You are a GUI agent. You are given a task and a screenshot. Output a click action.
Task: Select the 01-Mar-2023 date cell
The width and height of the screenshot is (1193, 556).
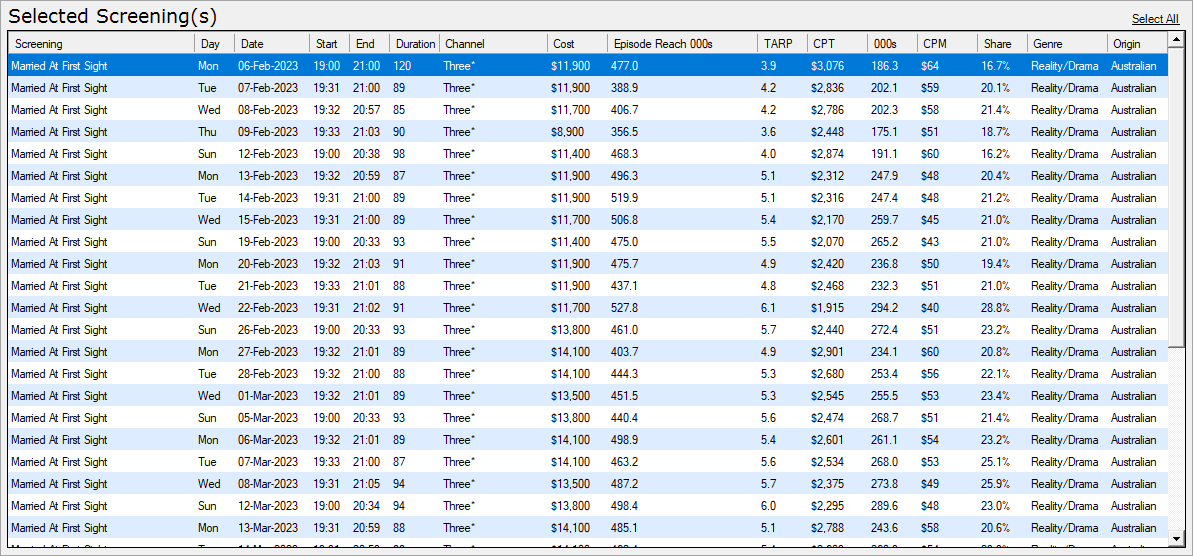(269, 396)
